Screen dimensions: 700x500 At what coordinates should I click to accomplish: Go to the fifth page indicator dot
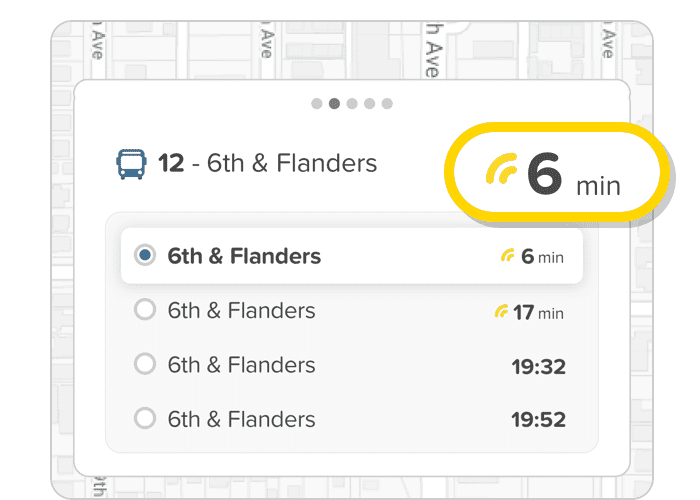point(387,104)
